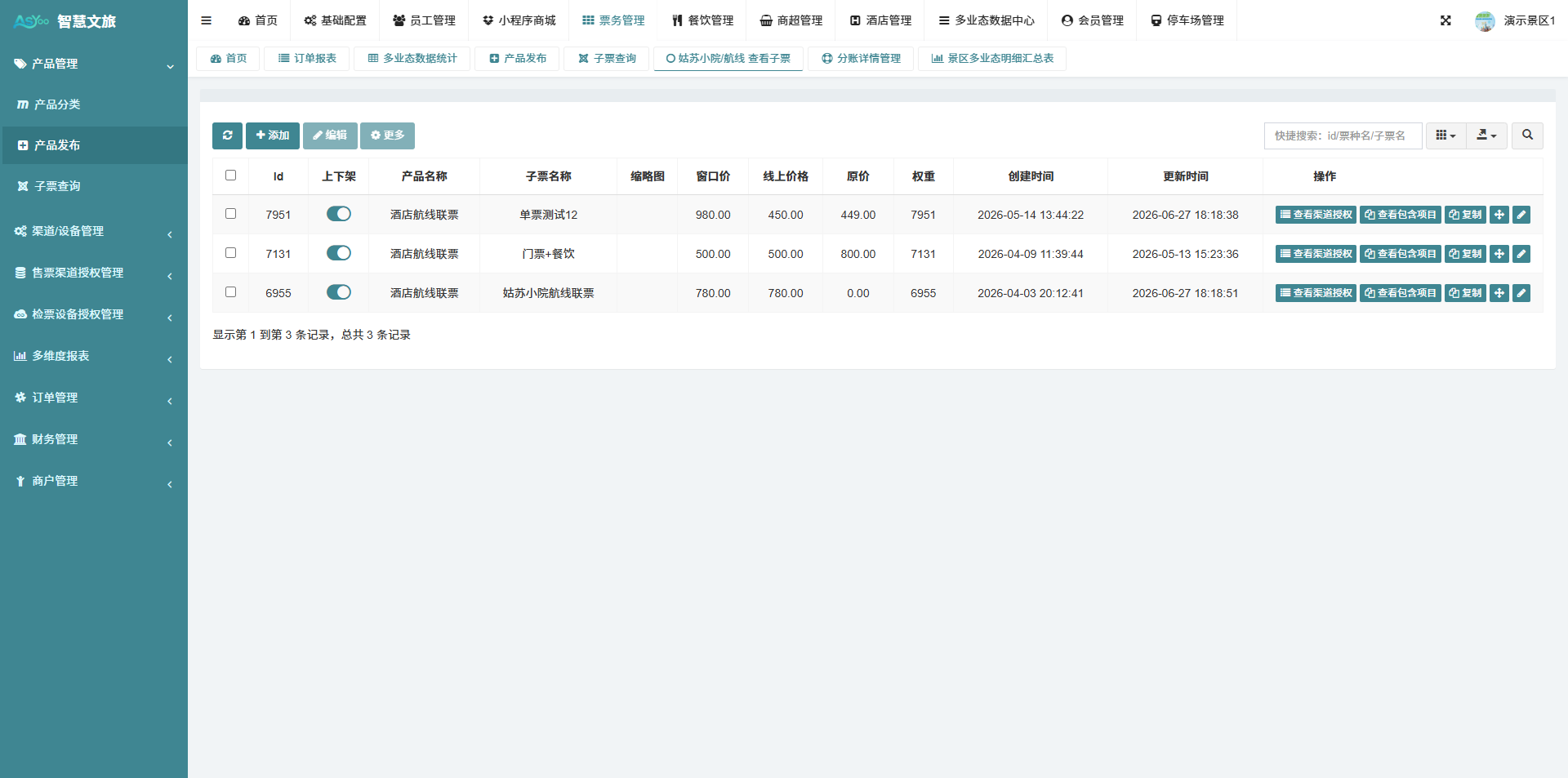The height and width of the screenshot is (778, 1568).
Task: Click move icon in row 7131
Action: [1499, 254]
